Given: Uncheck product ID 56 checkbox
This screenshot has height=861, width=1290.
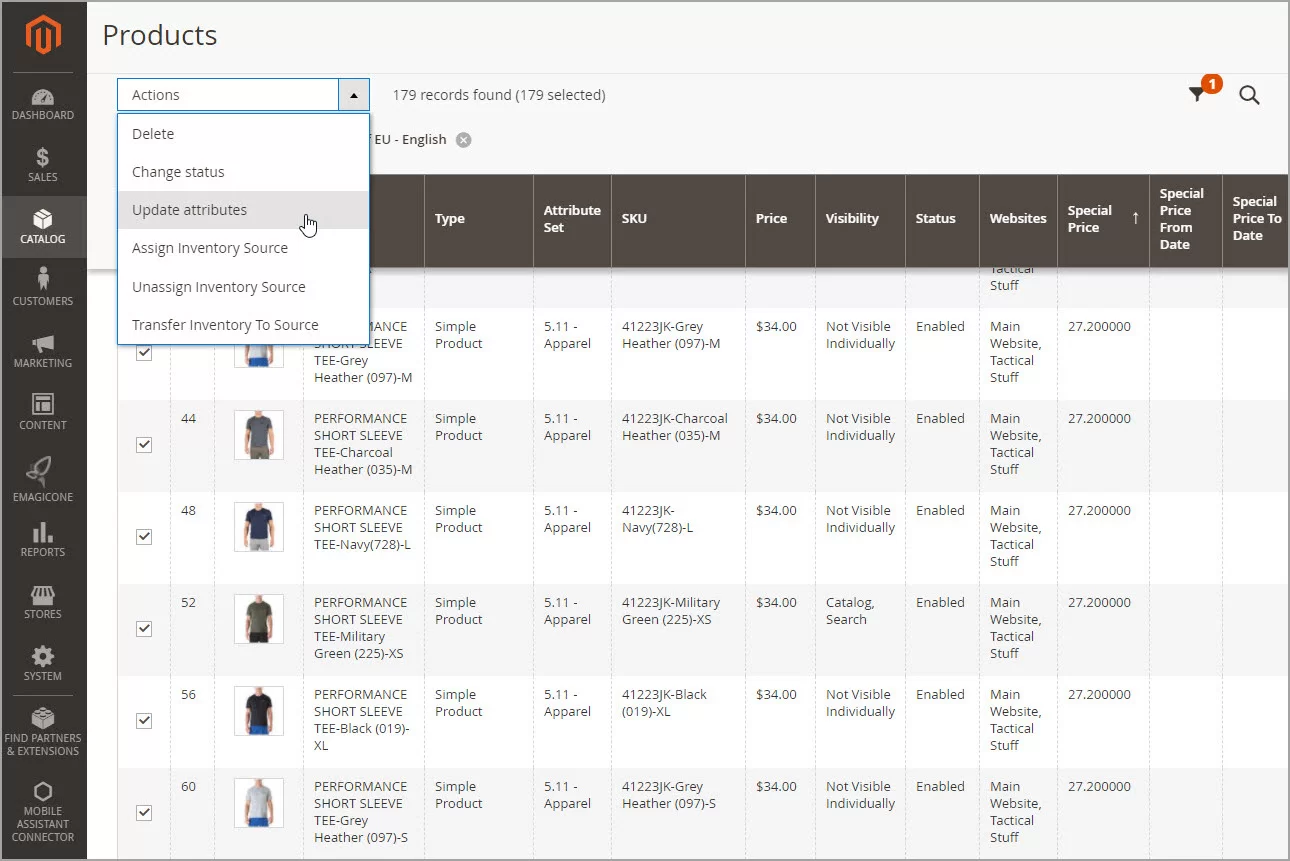Looking at the screenshot, I should tap(144, 721).
